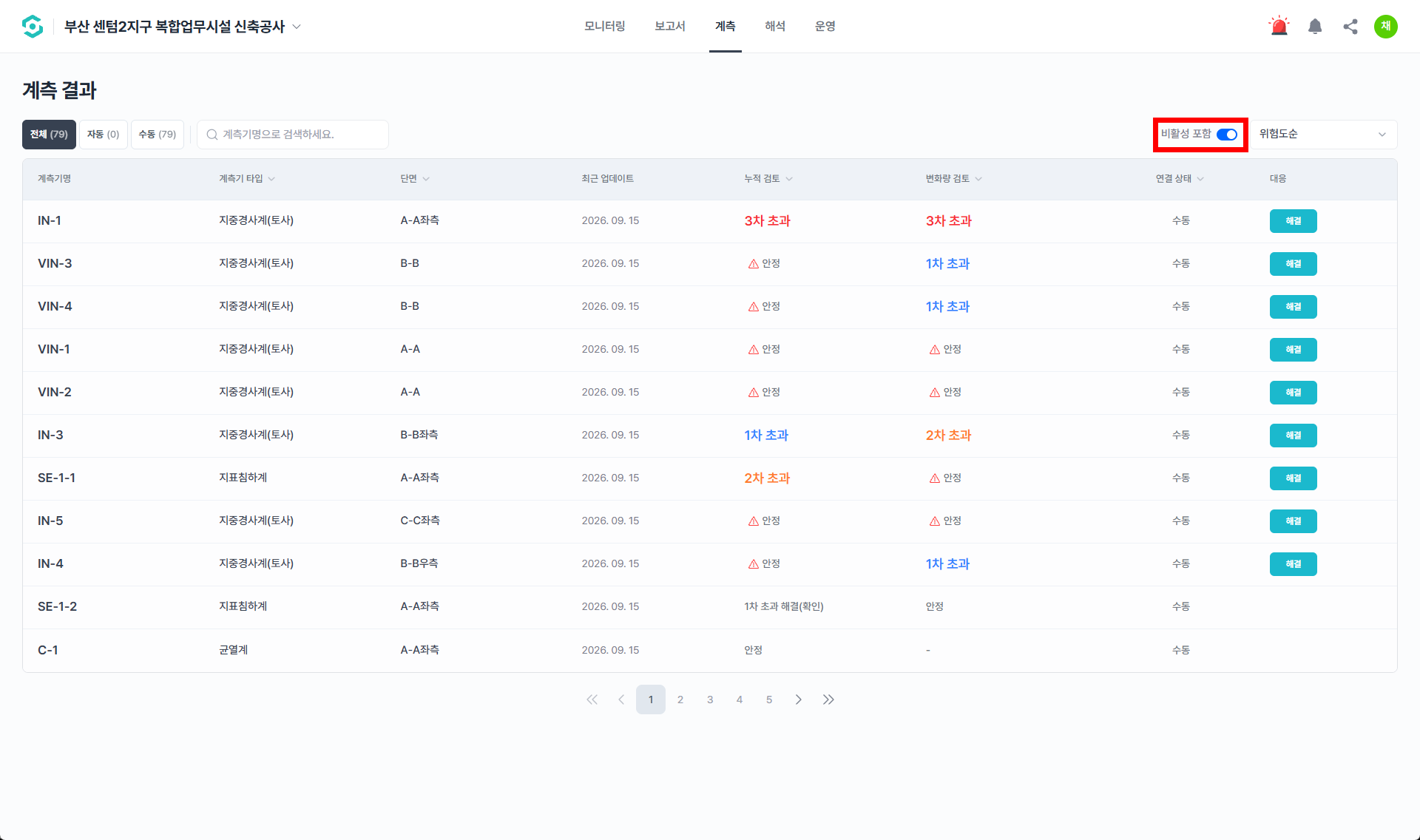Open the 누적 검토 column filter
Screen dimensions: 1420x840
tap(789, 179)
